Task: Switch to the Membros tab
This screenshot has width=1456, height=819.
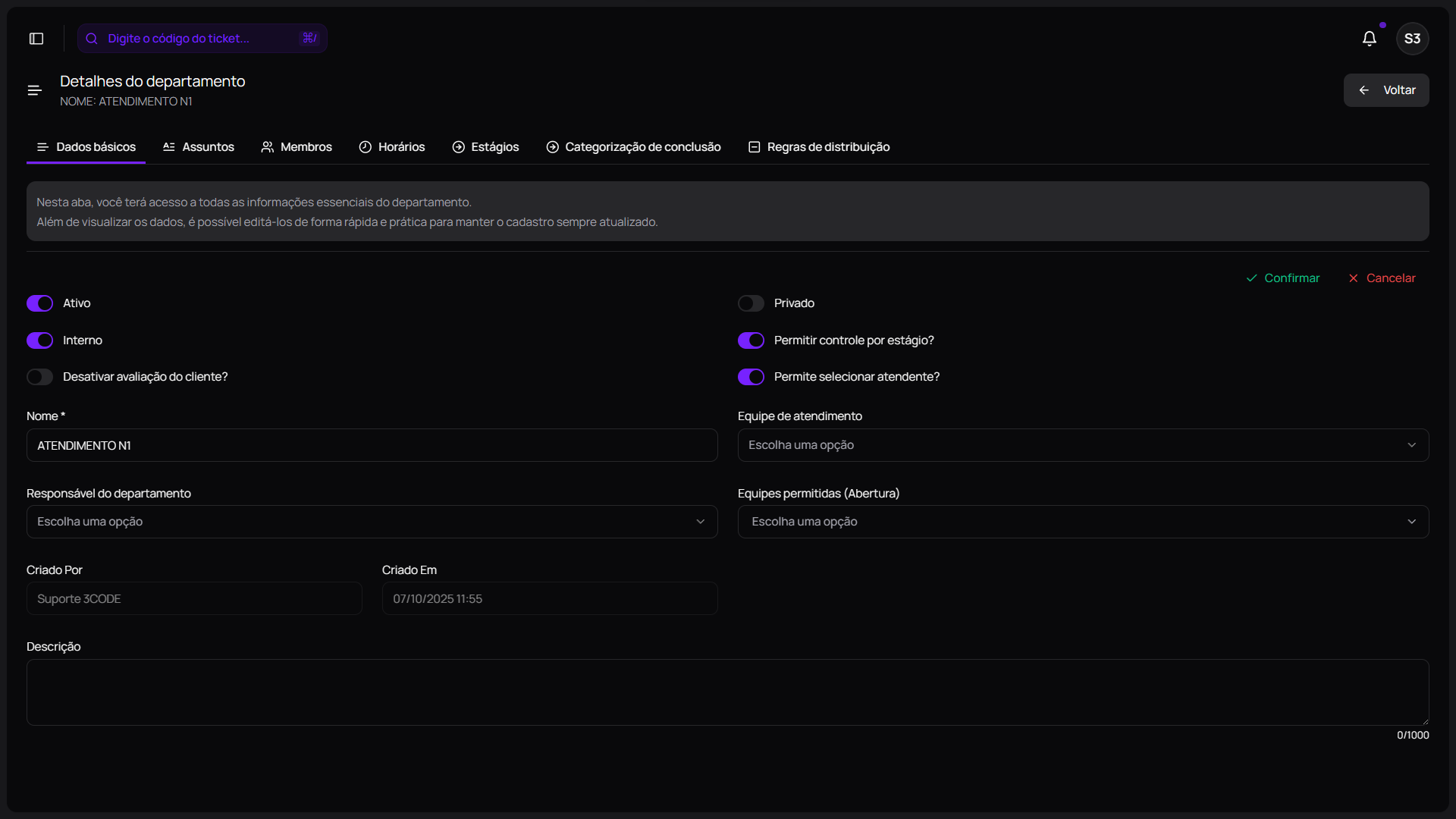Action: point(297,147)
